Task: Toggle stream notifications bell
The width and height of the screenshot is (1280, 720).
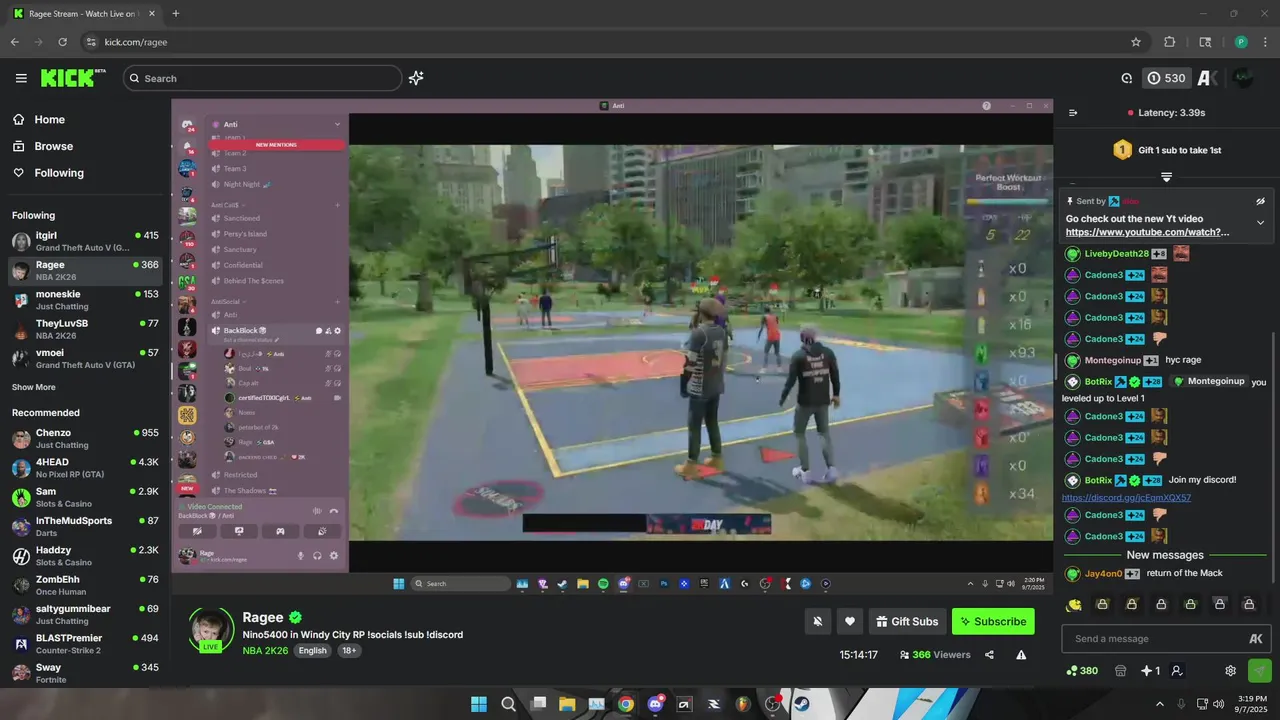Action: (x=817, y=621)
